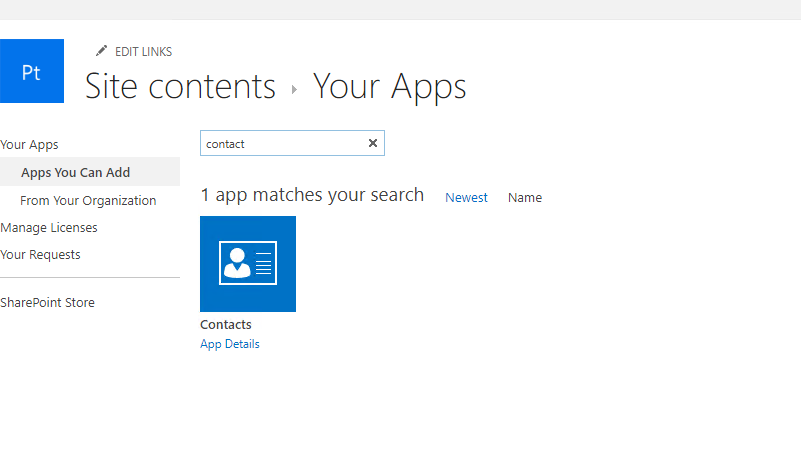Clear the search box with the X
Image resolution: width=801 pixels, height=466 pixels.
[373, 143]
